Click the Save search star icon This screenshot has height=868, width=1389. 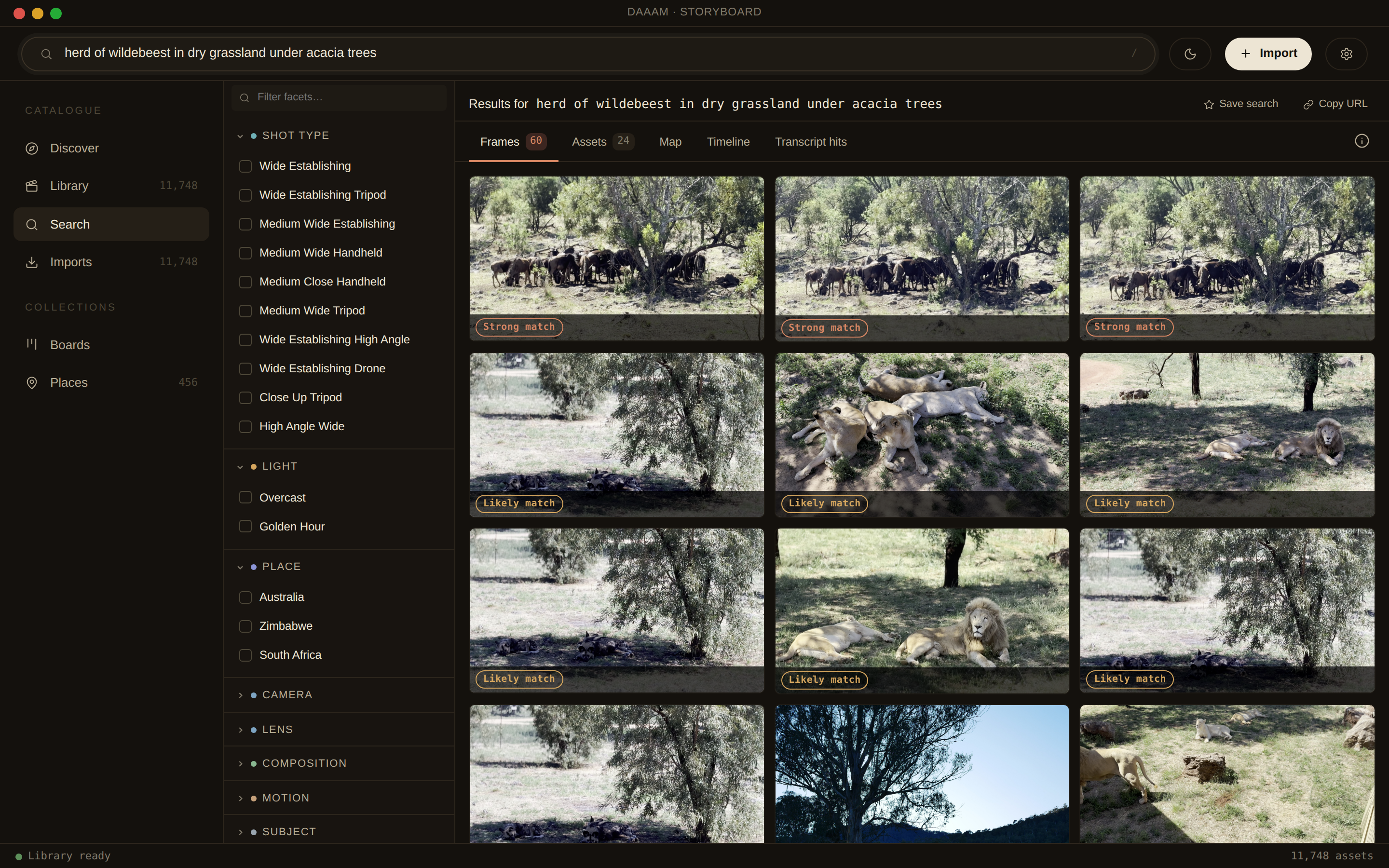tap(1209, 105)
